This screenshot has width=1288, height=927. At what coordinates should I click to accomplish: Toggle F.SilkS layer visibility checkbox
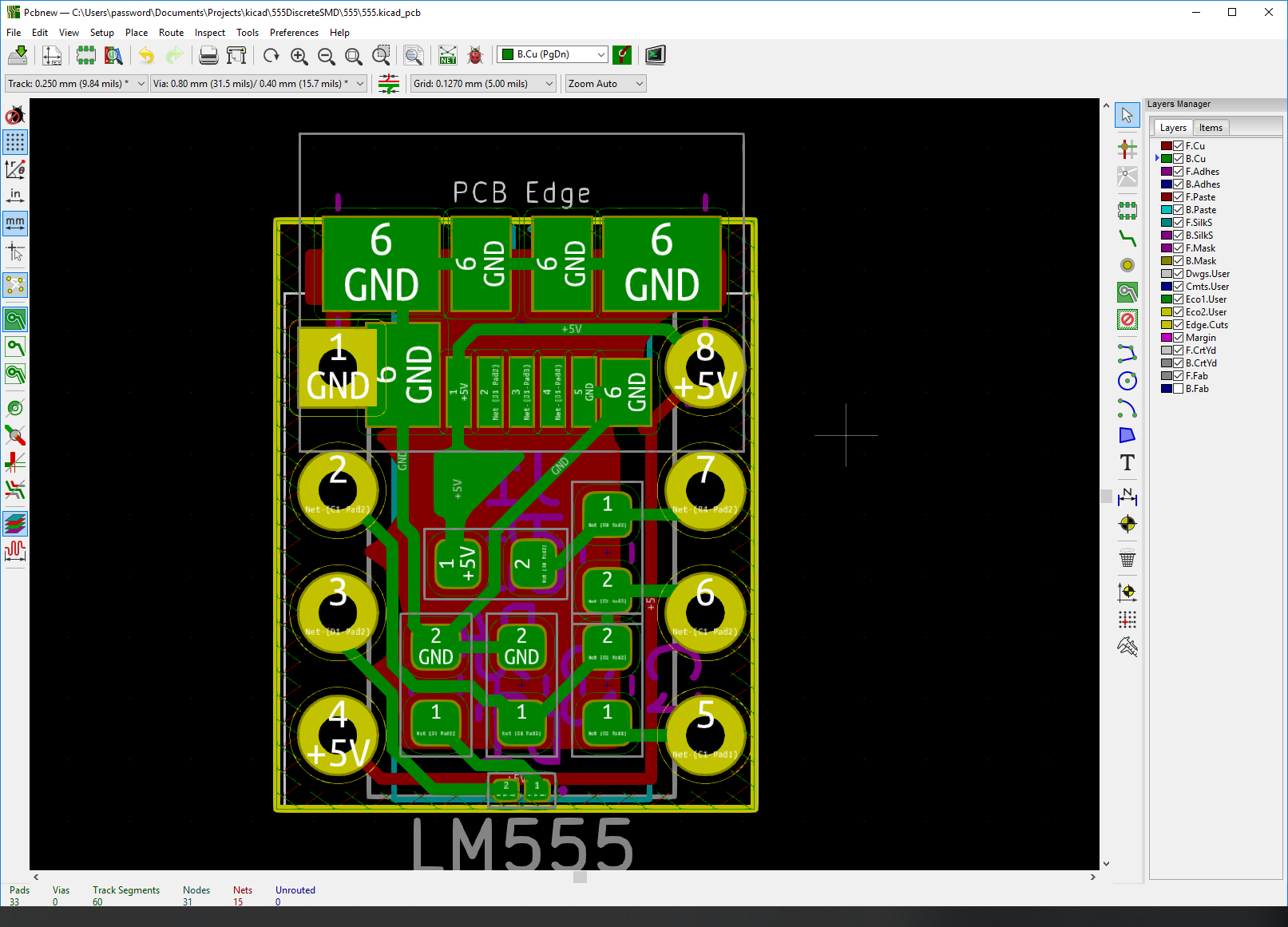[x=1178, y=223]
